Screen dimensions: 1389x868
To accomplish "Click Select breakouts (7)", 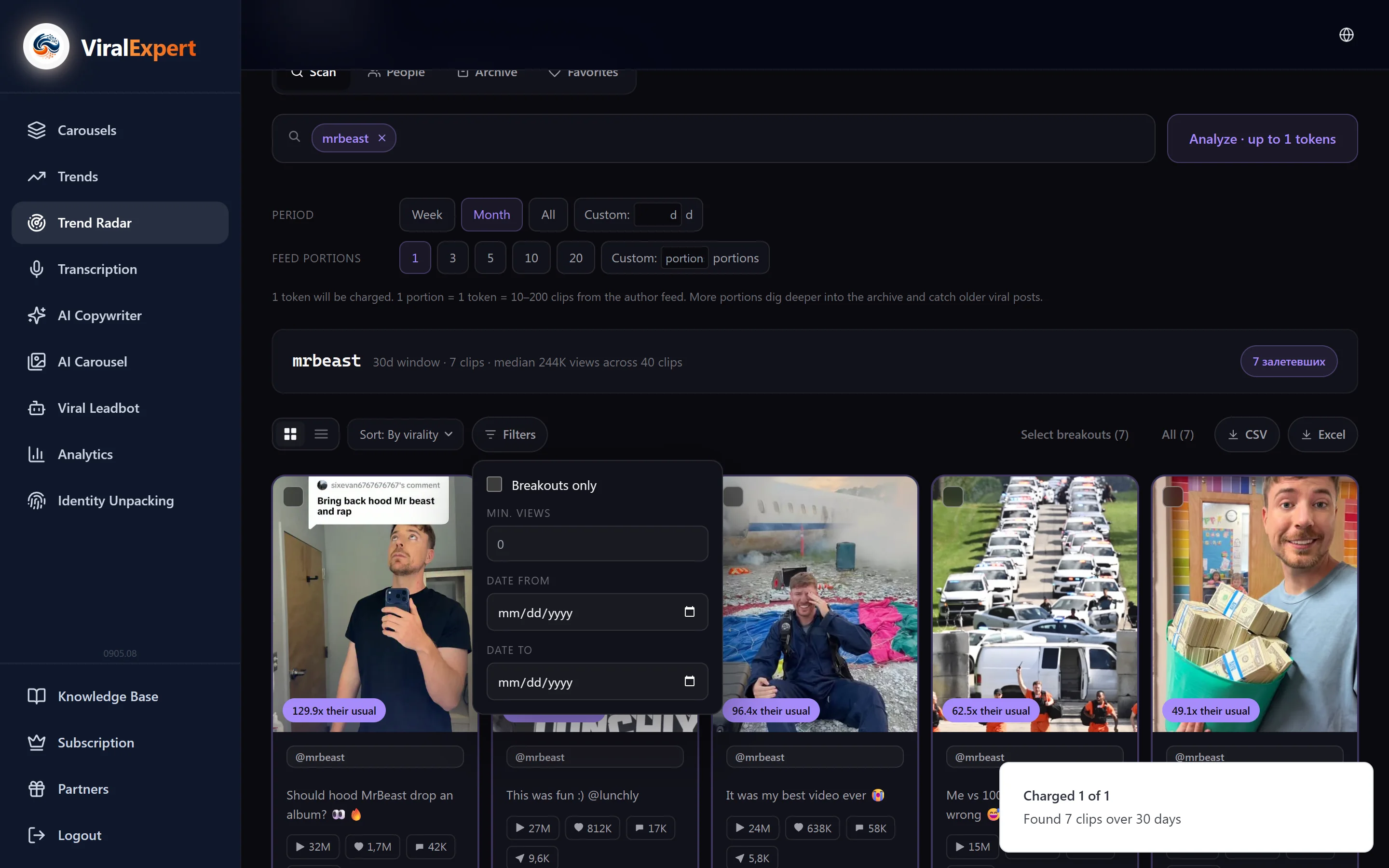I will 1075,434.
